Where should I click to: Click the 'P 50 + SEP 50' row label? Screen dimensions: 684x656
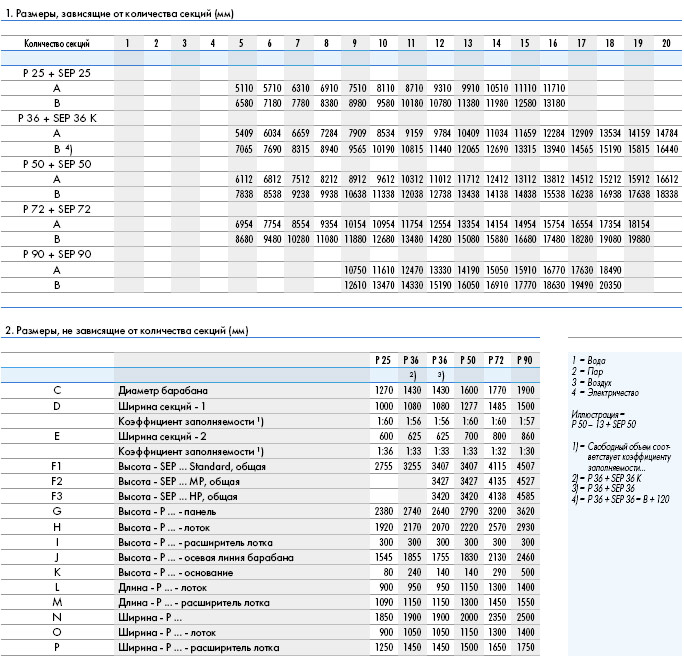tap(57, 164)
